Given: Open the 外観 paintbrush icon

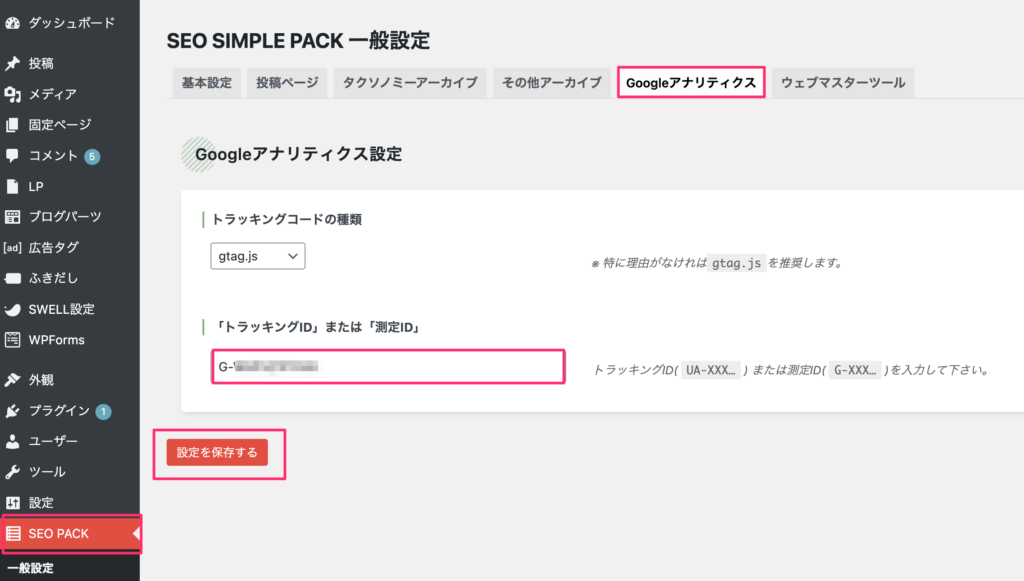Looking at the screenshot, I should coord(12,380).
